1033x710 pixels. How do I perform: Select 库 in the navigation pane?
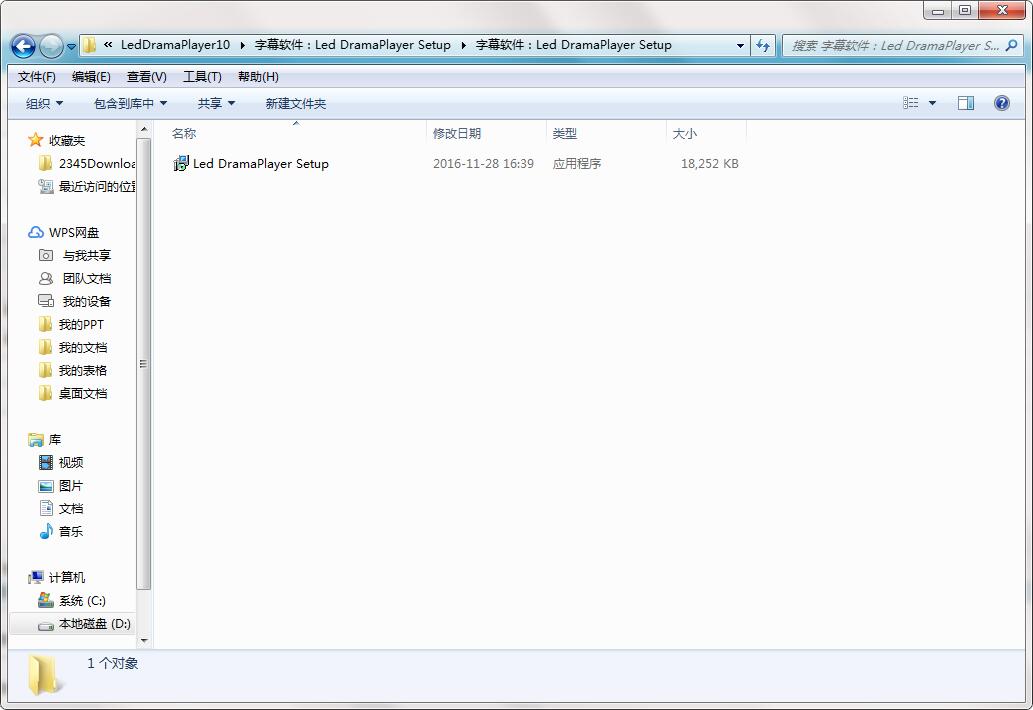pos(55,439)
